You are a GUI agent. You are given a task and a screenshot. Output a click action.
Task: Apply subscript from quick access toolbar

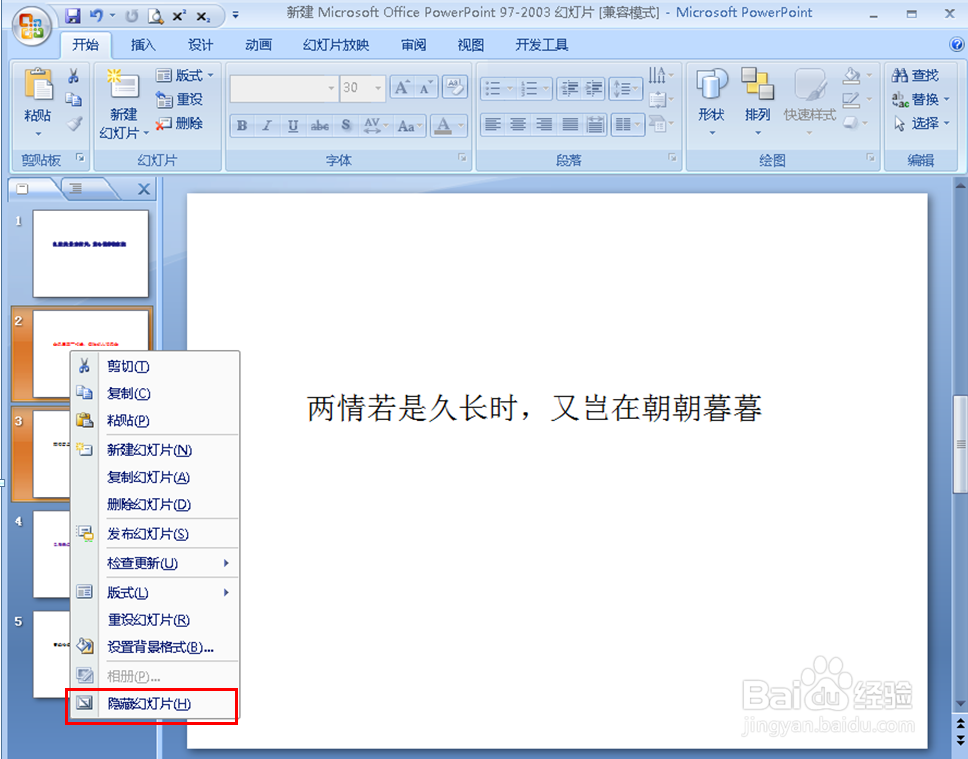[x=203, y=16]
